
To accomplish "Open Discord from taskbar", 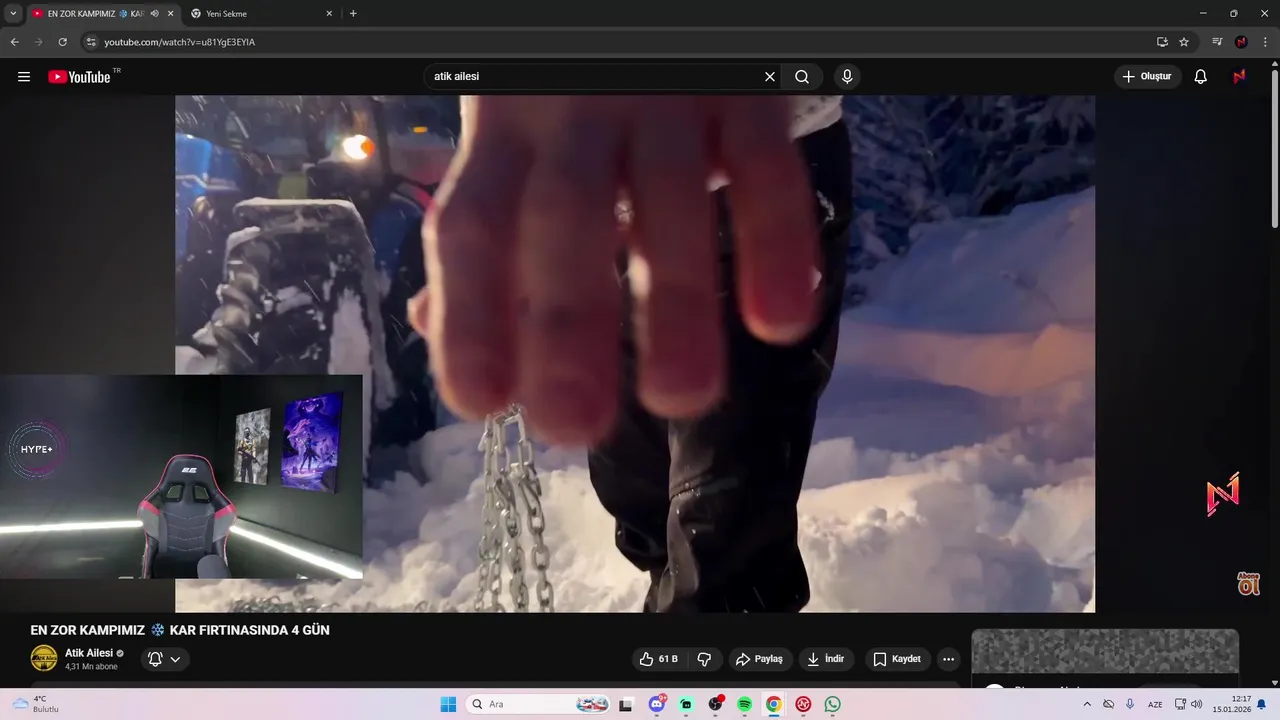I will 657,704.
